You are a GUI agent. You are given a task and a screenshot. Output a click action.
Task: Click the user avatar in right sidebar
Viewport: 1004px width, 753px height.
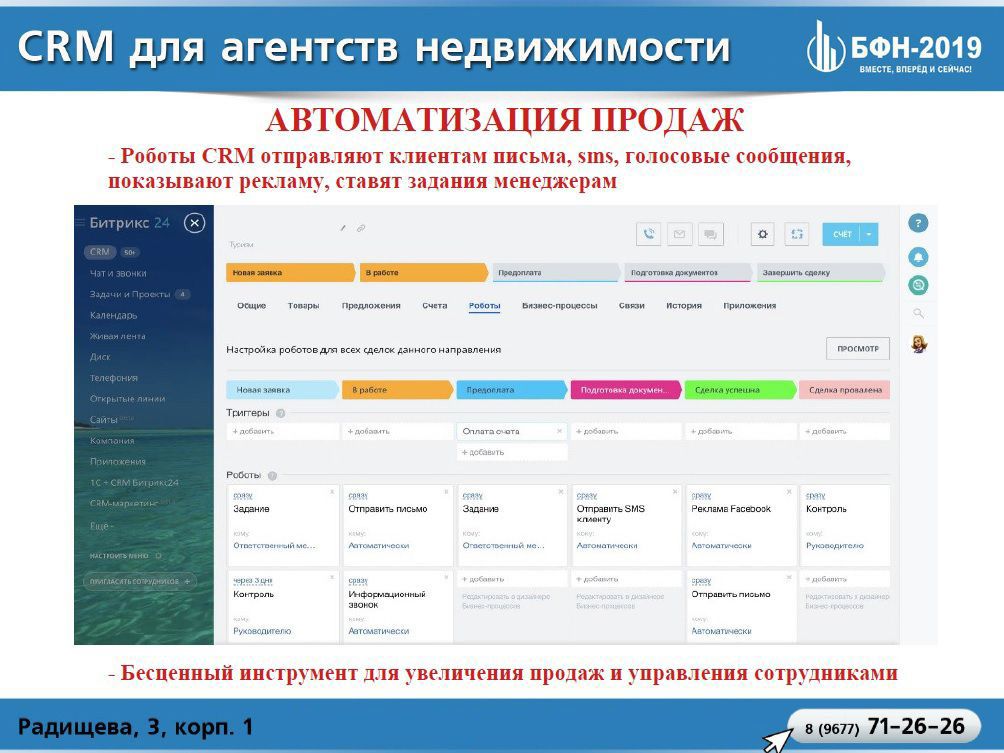pyautogui.click(x=919, y=344)
